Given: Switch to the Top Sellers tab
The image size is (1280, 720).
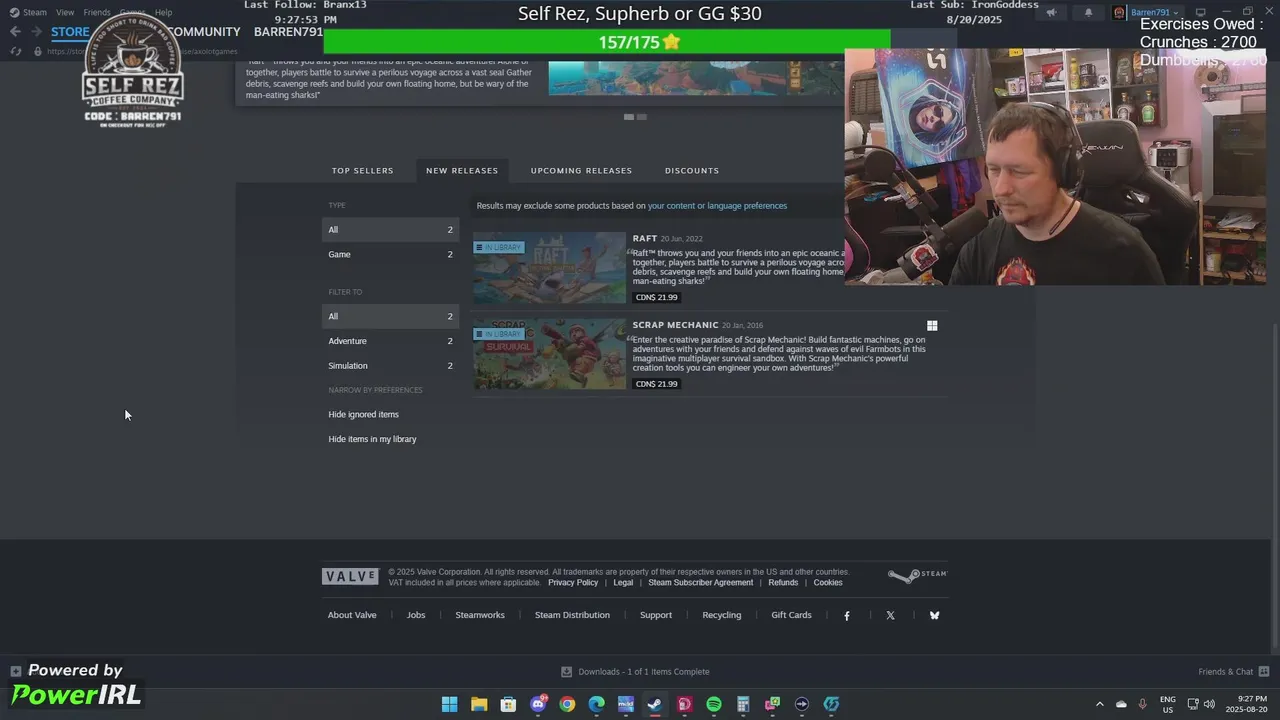Looking at the screenshot, I should pyautogui.click(x=362, y=170).
